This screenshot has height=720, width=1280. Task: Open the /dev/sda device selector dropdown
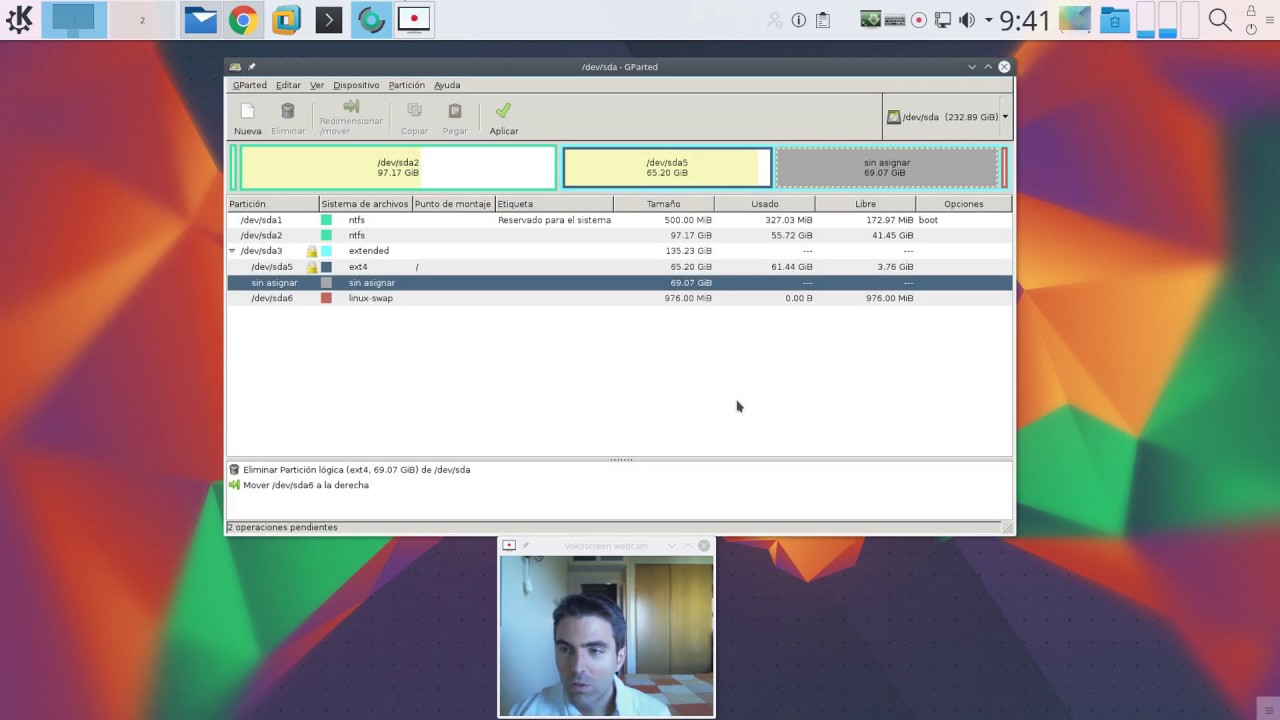(947, 117)
